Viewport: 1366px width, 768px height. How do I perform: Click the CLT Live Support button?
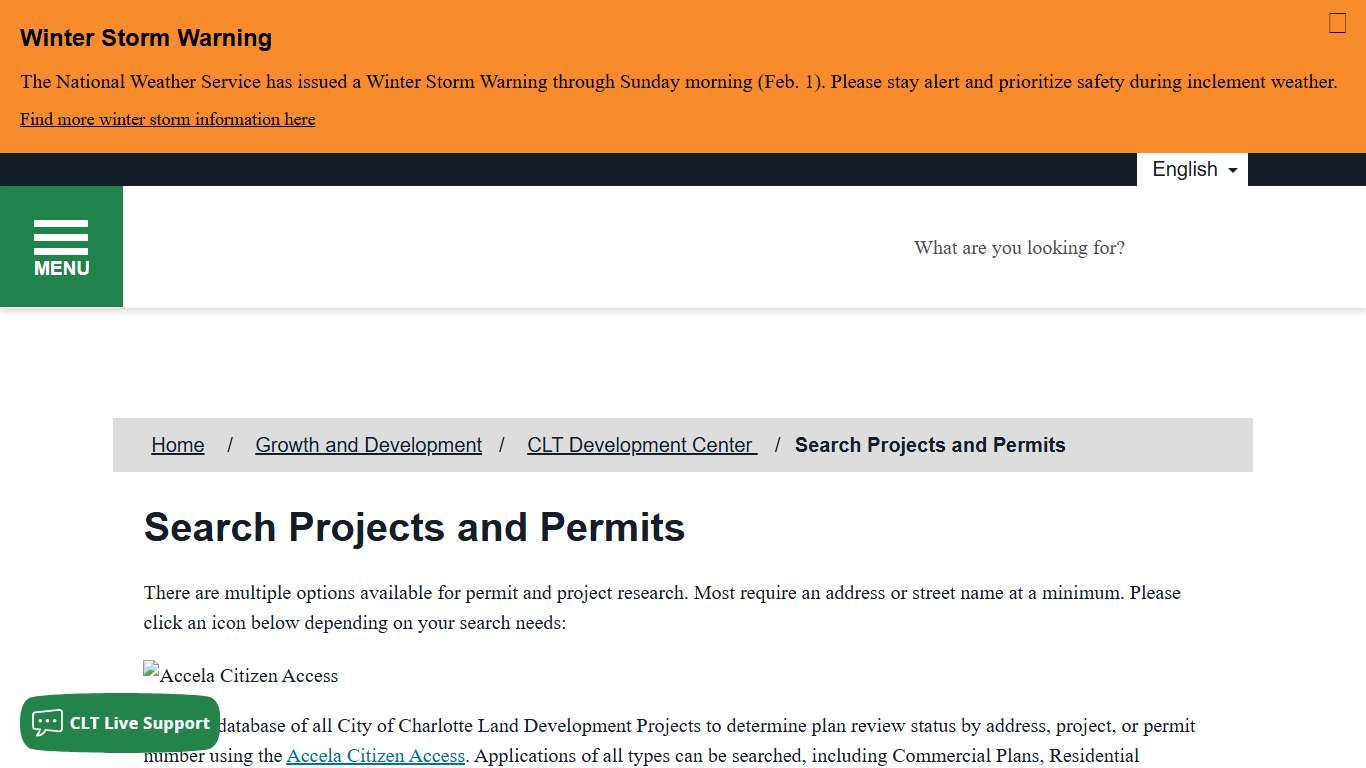tap(120, 722)
